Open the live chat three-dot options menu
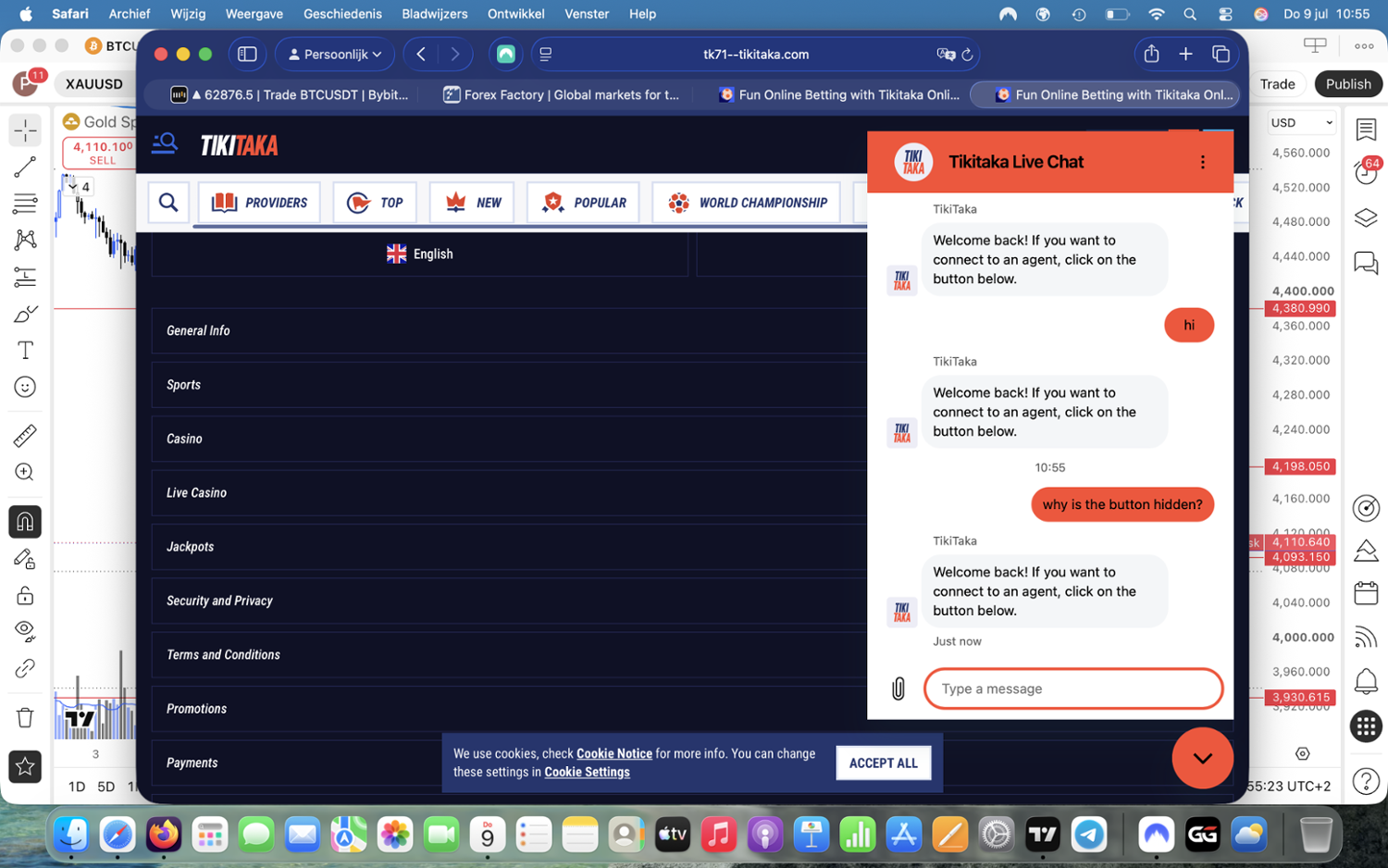Screen dimensions: 1388x868 1202,162
